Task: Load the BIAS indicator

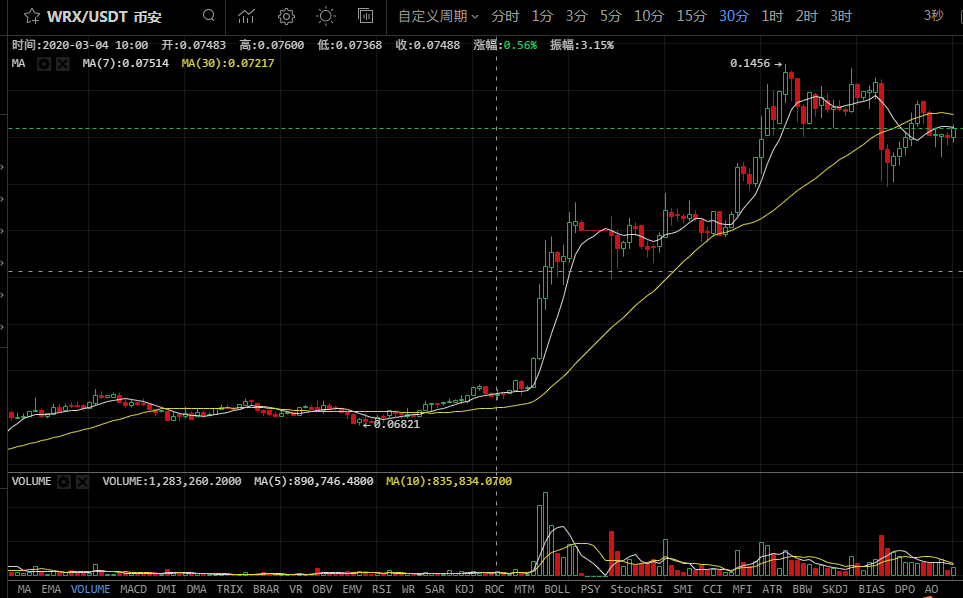Action: [x=871, y=589]
